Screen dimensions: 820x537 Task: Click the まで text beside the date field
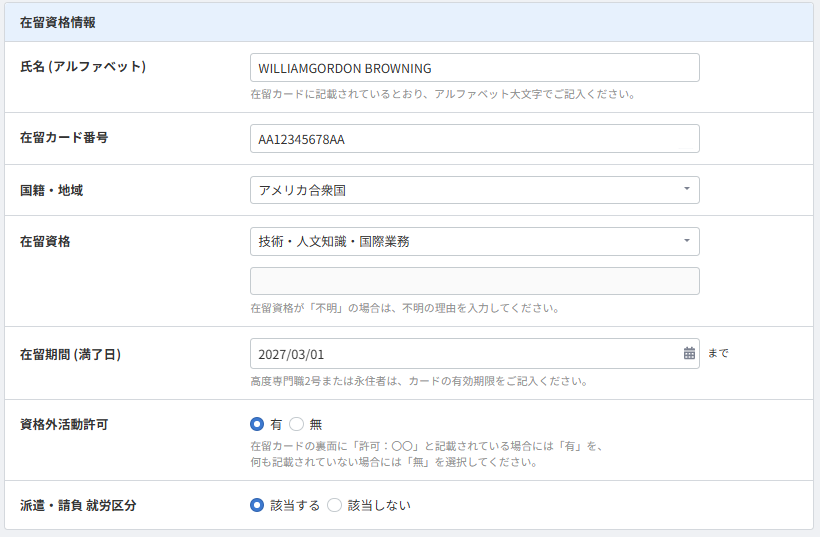click(x=718, y=354)
